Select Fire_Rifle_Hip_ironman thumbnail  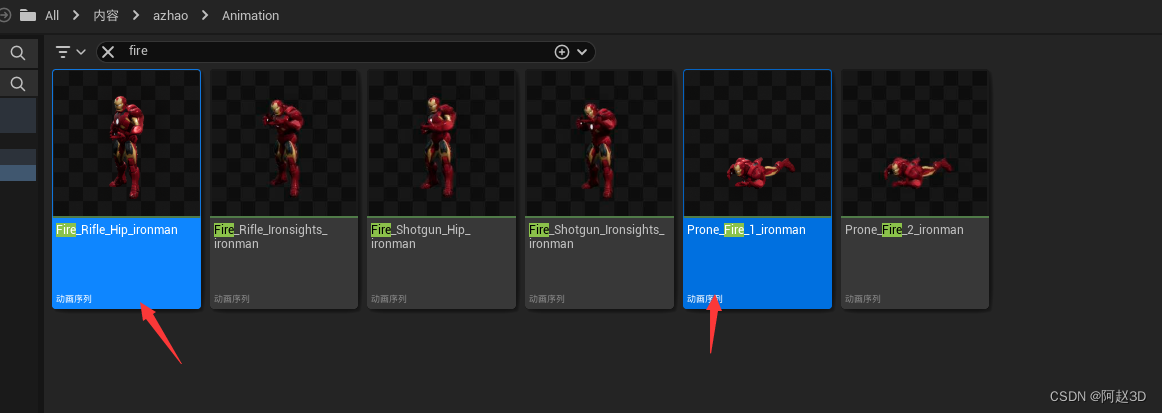[x=127, y=143]
